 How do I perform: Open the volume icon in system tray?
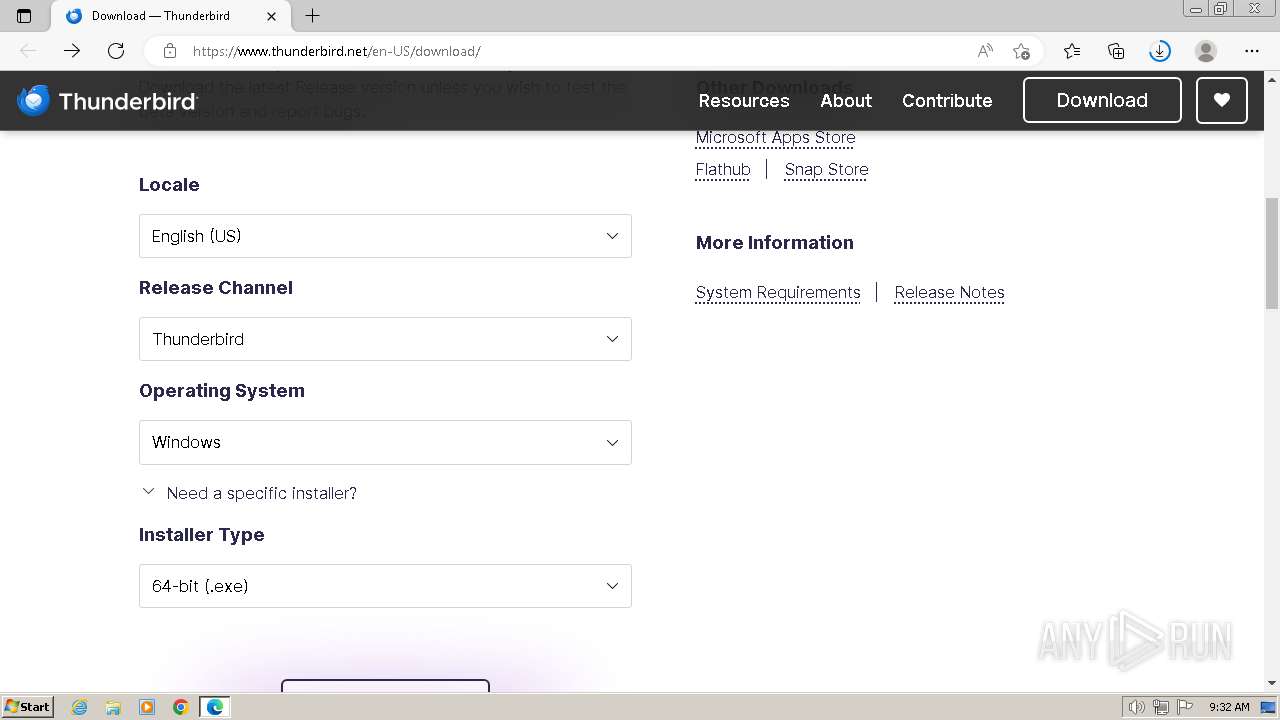point(1137,707)
